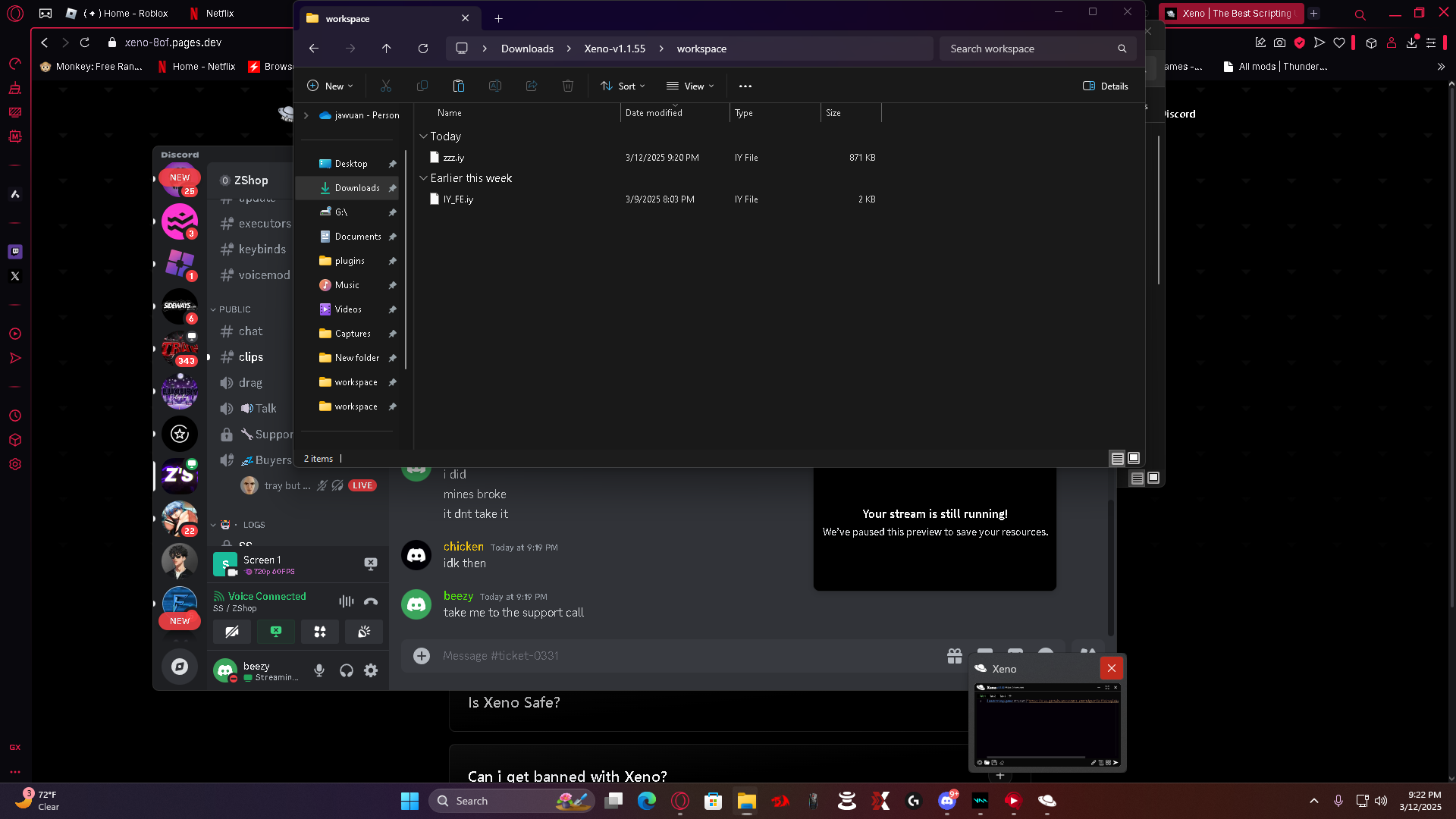Collapse the Earlier this week group
The height and width of the screenshot is (819, 1456).
423,178
